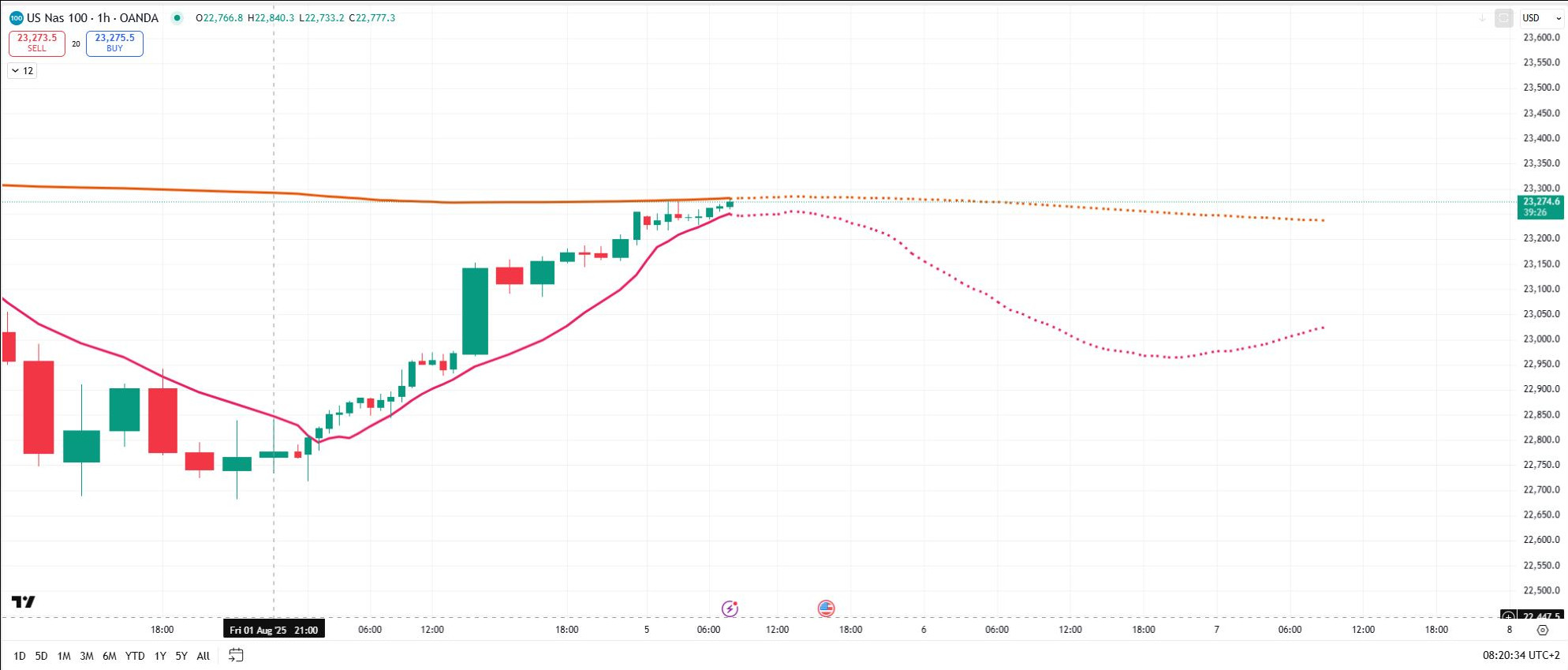Switch to the 6M range

109,656
